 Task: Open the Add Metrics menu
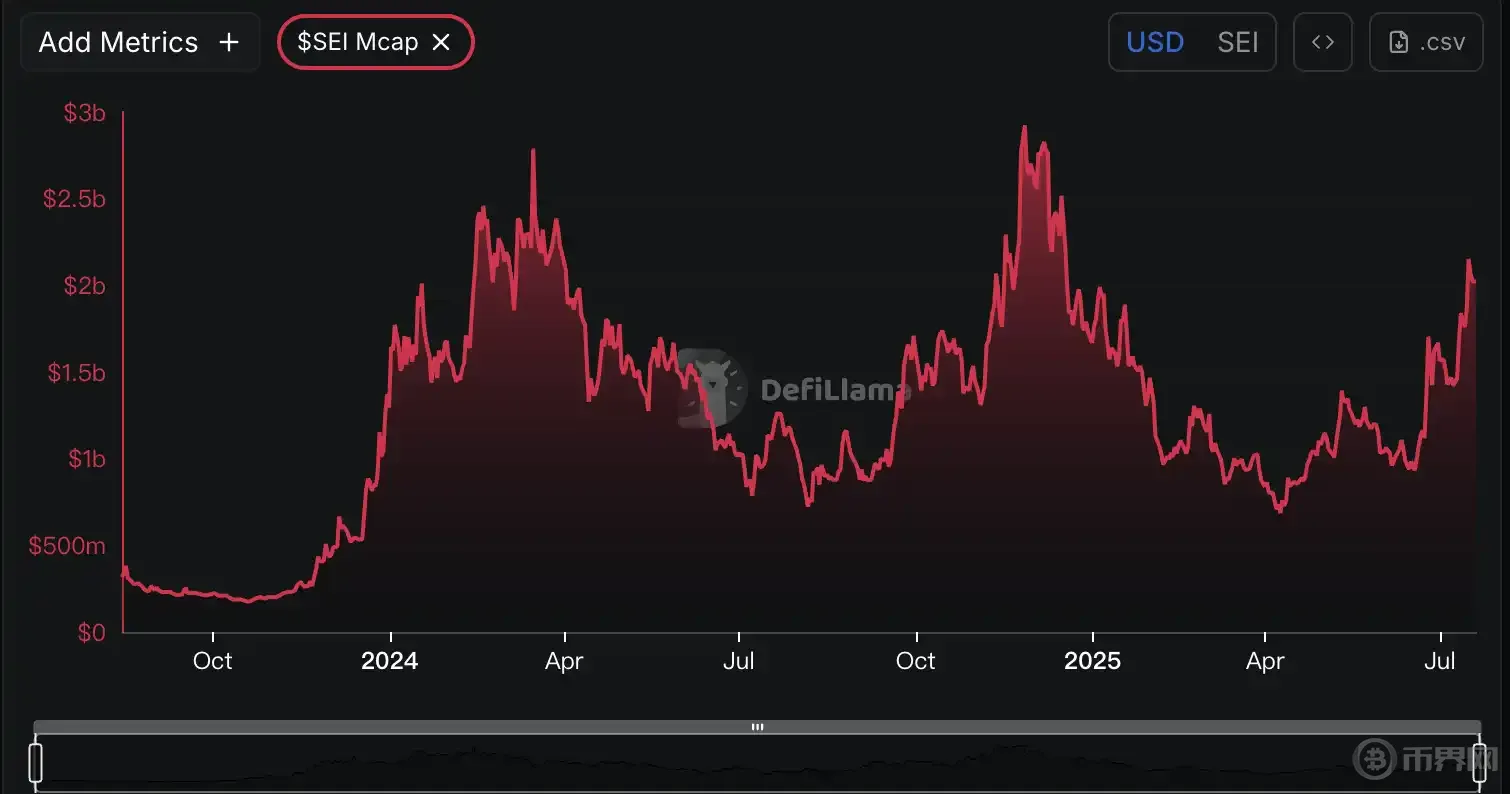[118, 42]
